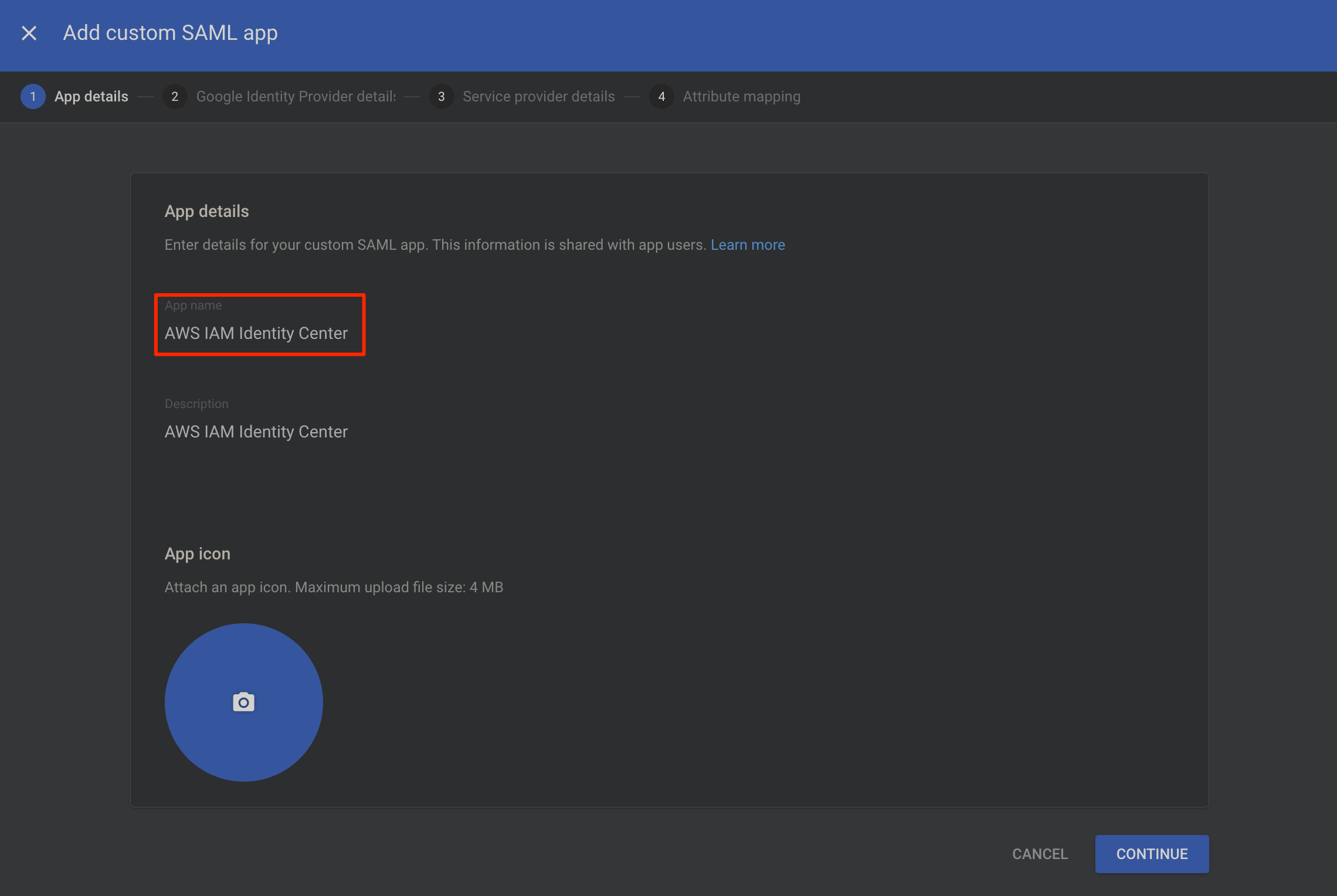Close the Add custom SAML app dialog
This screenshot has height=896, width=1337.
(x=29, y=33)
